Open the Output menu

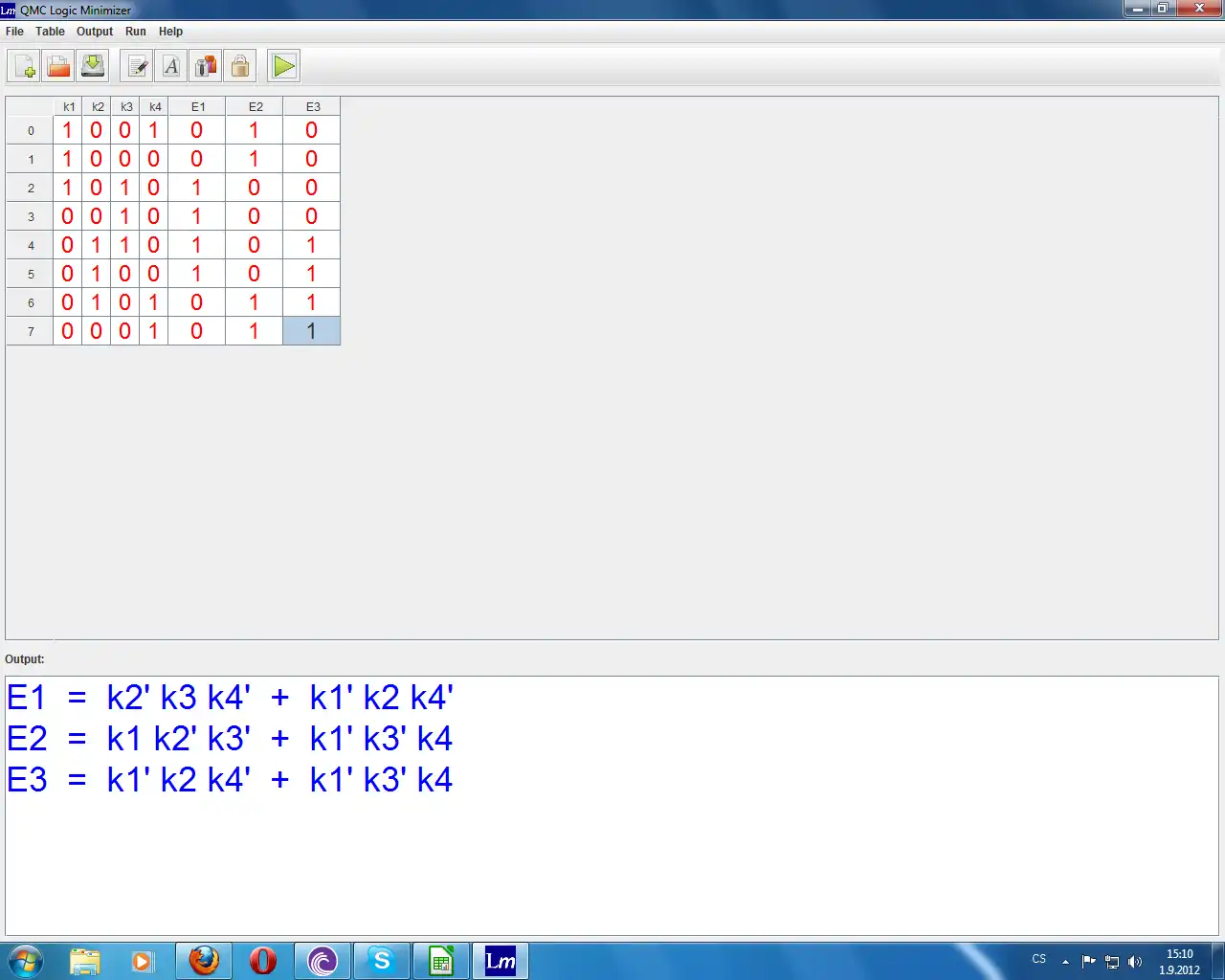[95, 32]
